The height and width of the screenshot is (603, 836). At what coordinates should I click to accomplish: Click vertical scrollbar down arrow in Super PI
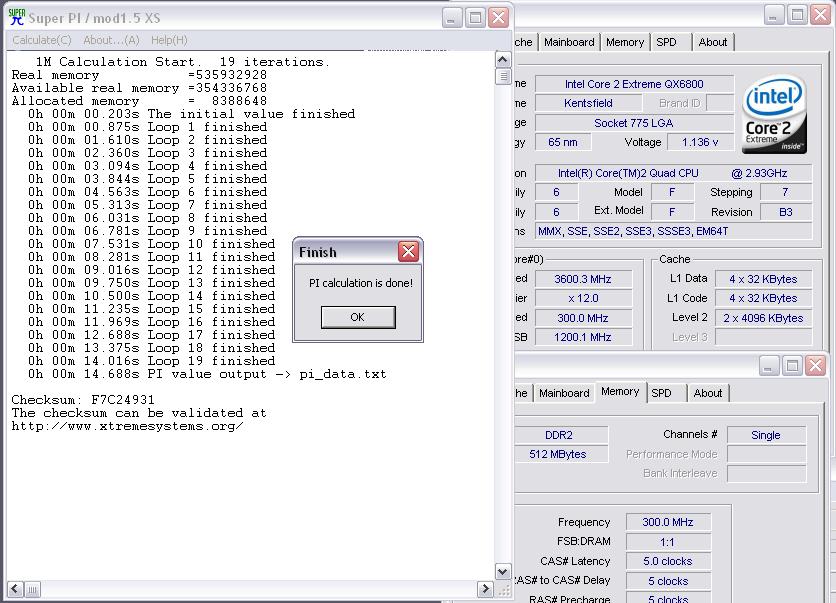502,572
